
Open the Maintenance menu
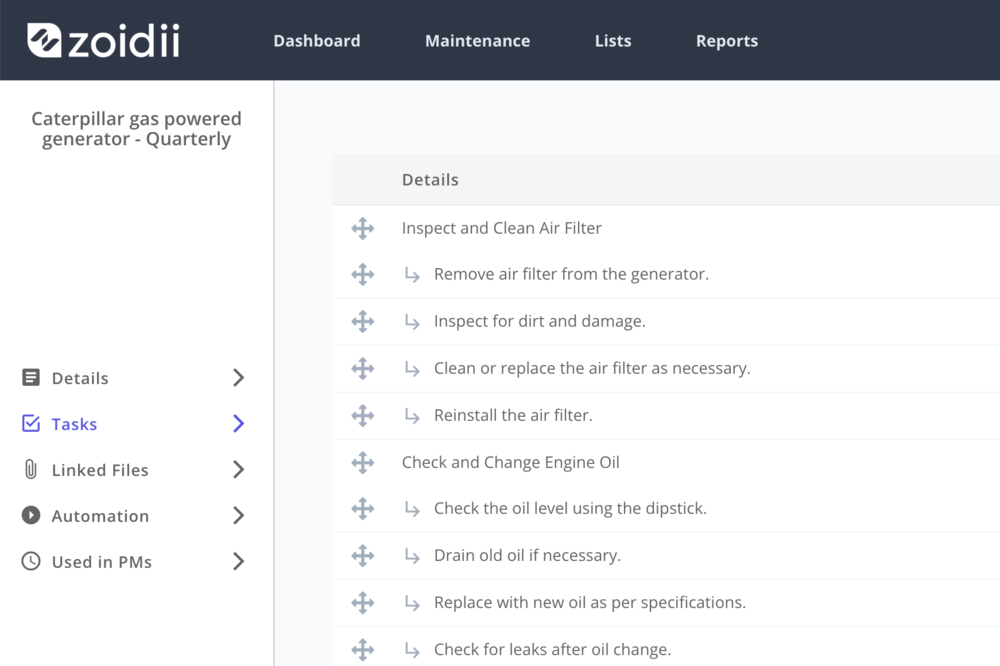(478, 41)
